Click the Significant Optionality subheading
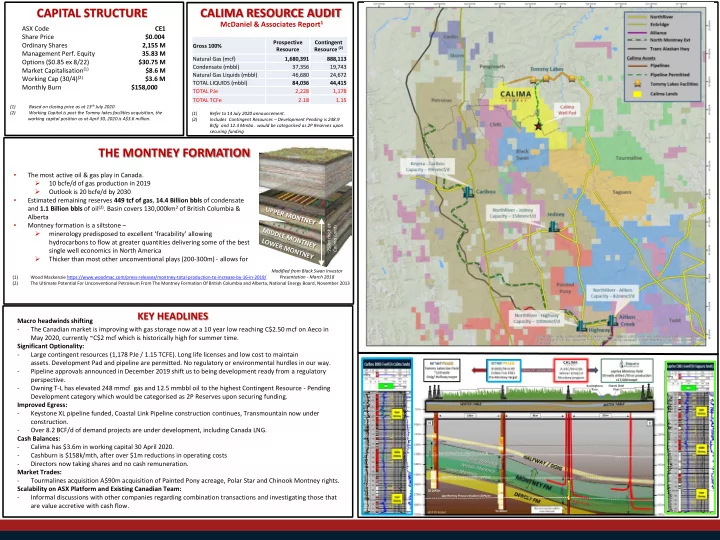The width and height of the screenshot is (720, 540). tap(51, 346)
